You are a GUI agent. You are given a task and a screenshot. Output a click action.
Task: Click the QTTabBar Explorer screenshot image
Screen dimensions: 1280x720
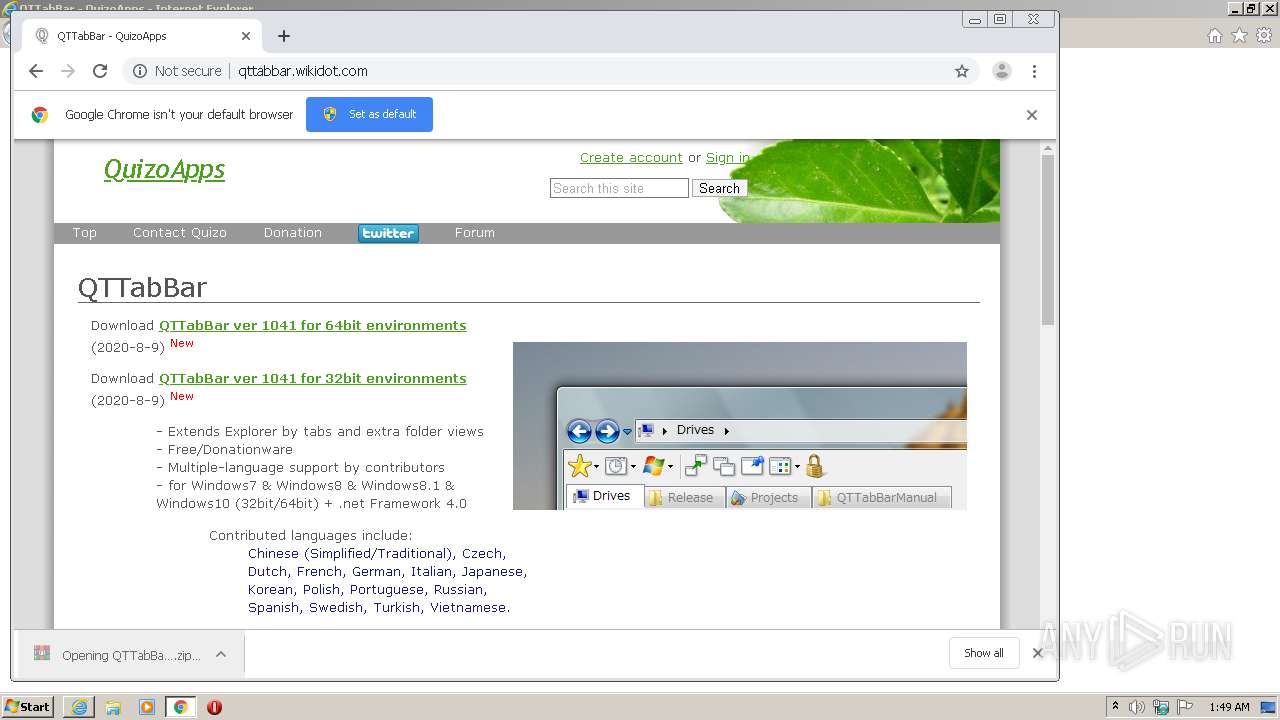tap(740, 426)
